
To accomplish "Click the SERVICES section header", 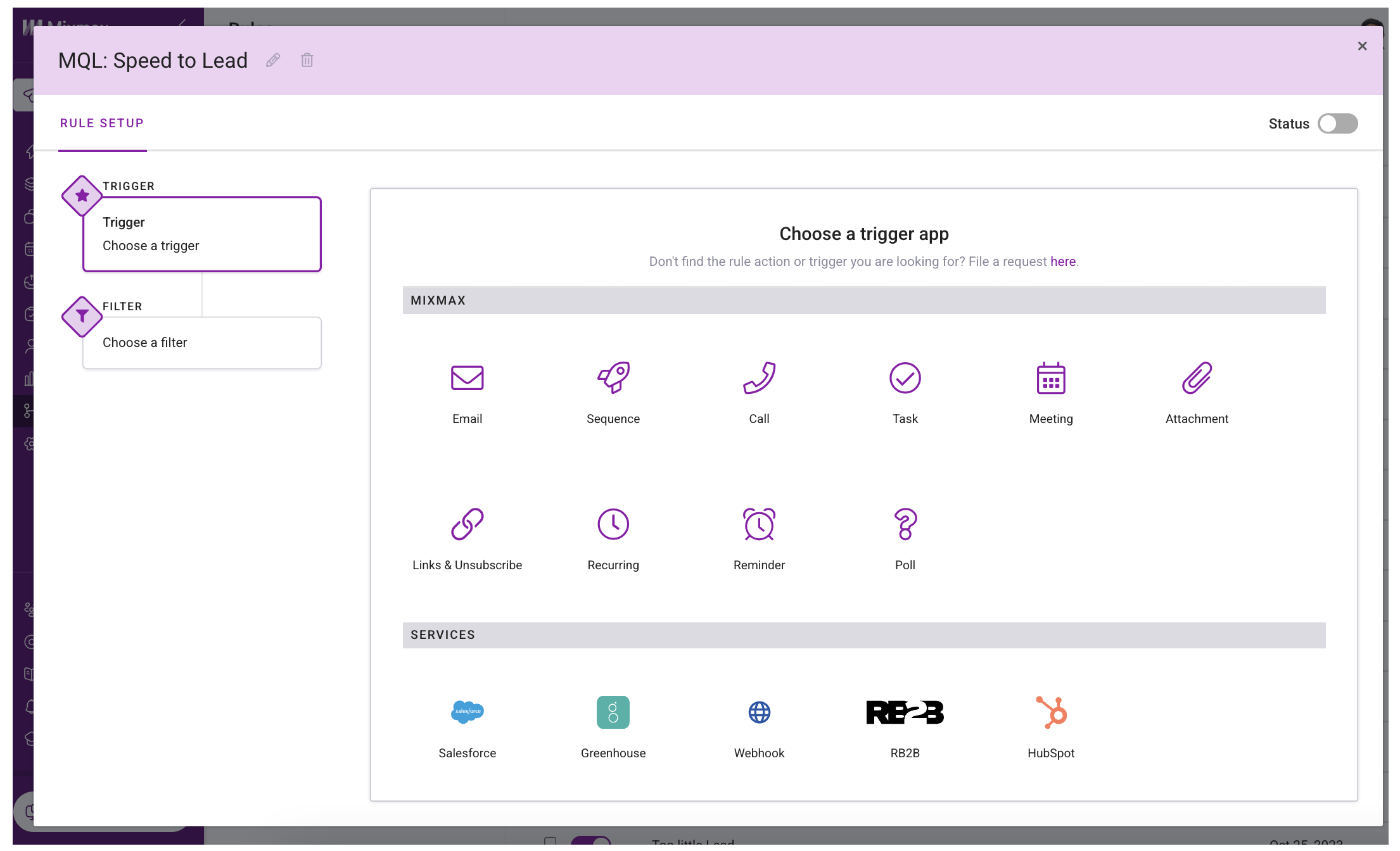I will click(x=863, y=634).
